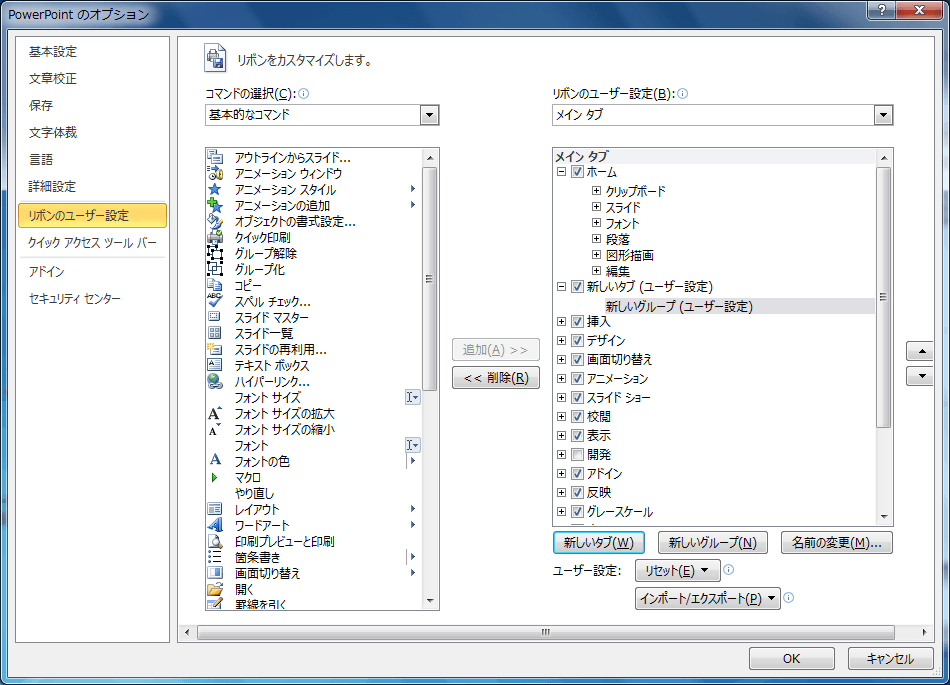950x685 pixels.
Task: Open the リセット dropdown button
Action: point(677,571)
